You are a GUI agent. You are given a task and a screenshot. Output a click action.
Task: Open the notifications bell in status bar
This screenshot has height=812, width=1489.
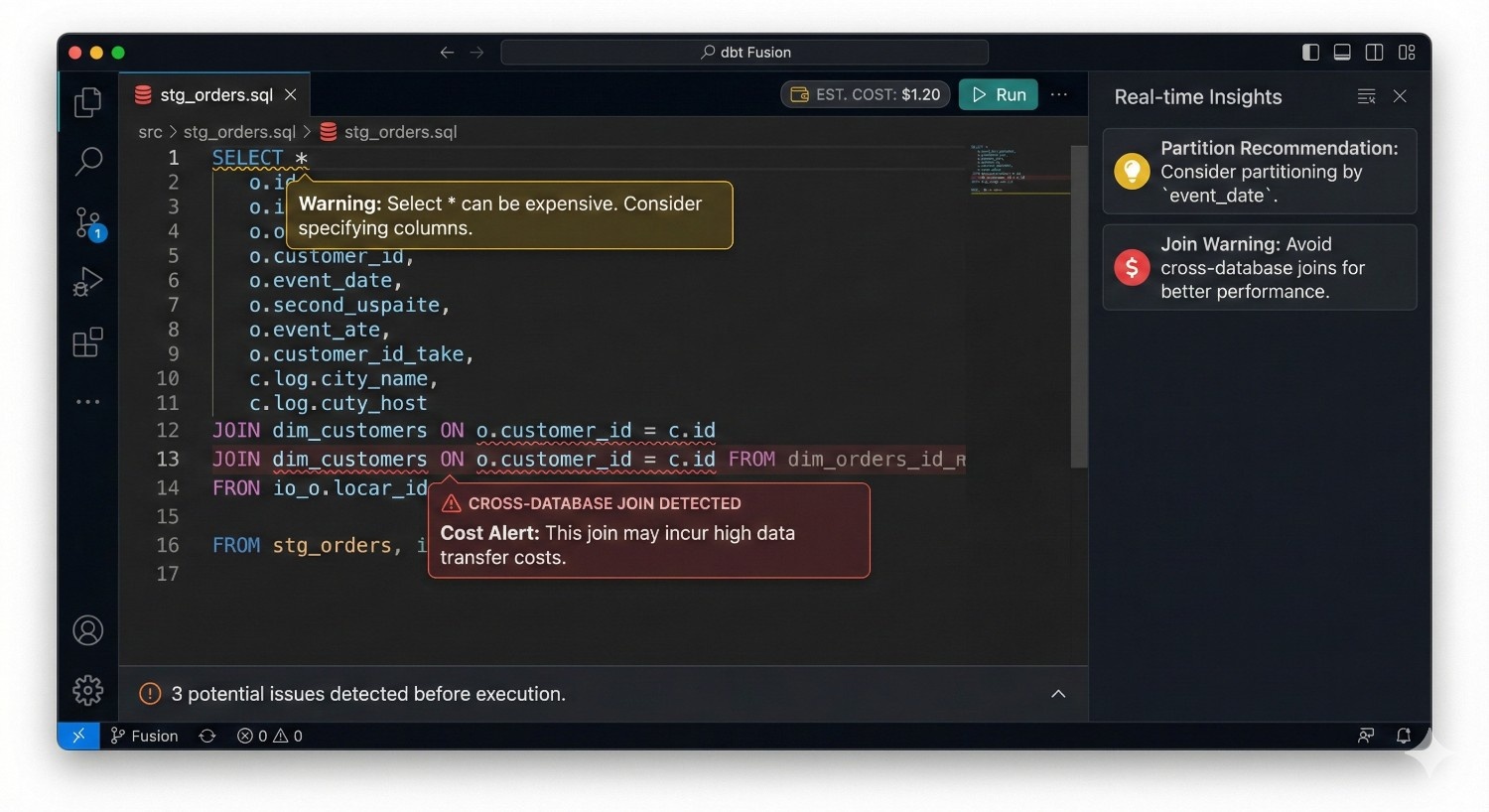(1404, 736)
